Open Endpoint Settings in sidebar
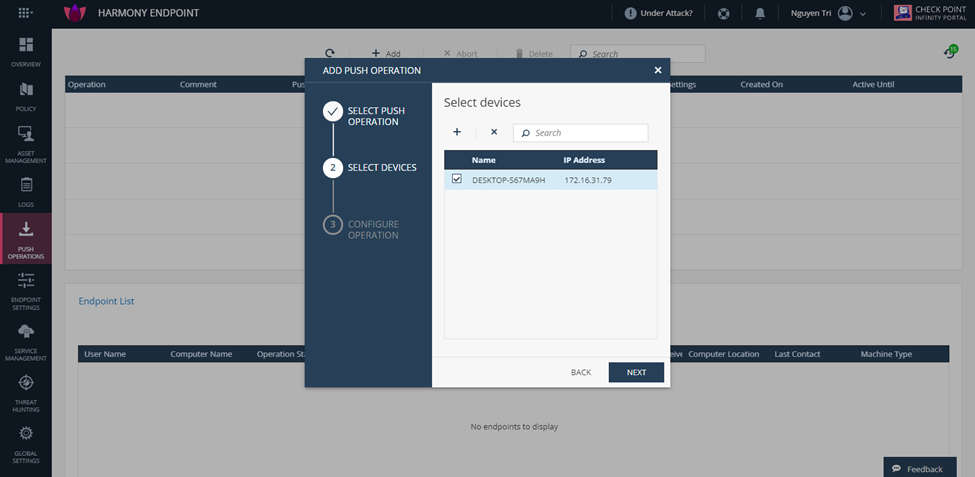The height and width of the screenshot is (477, 975). tap(25, 292)
